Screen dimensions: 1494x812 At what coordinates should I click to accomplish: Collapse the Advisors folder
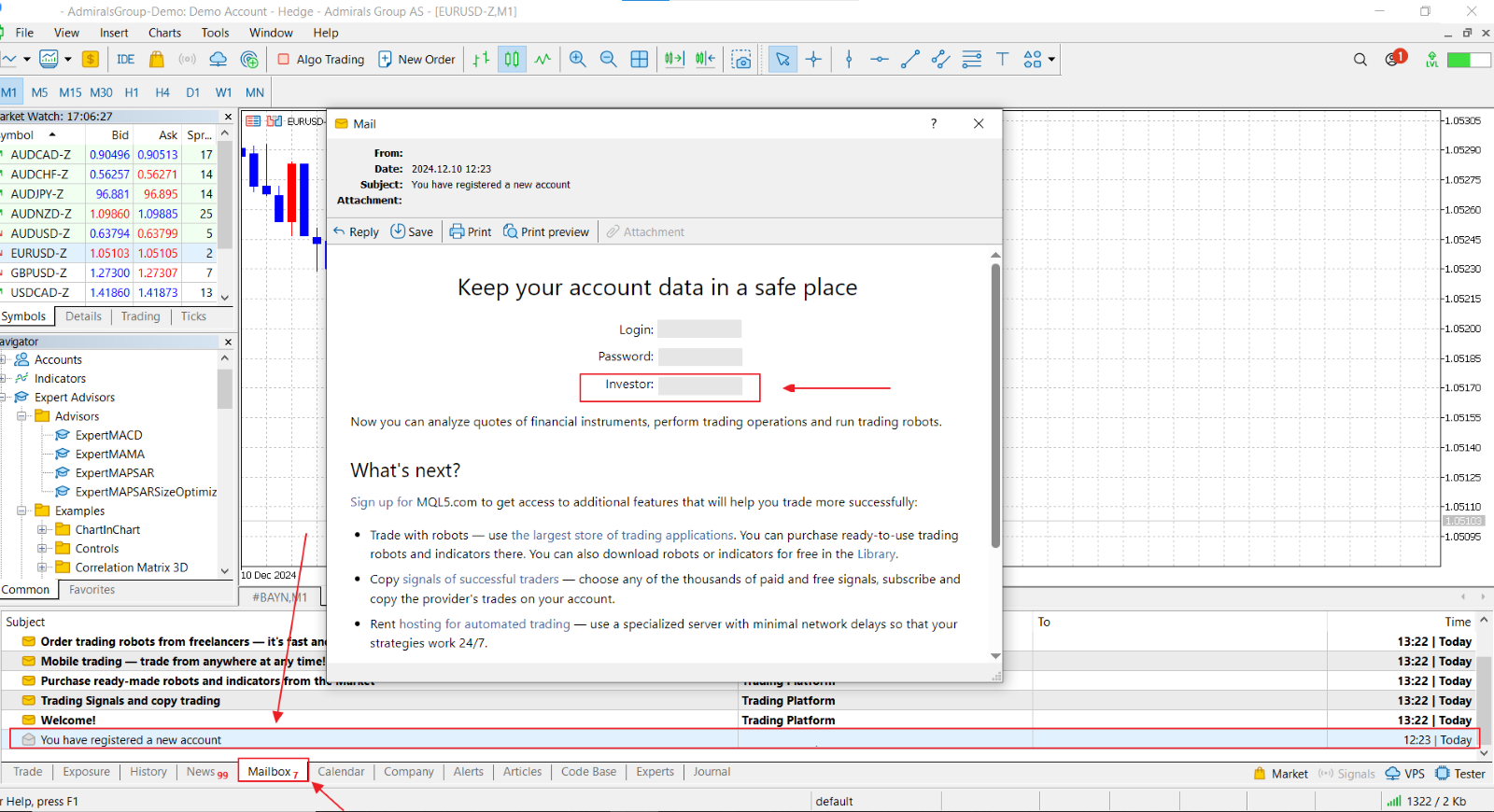click(x=21, y=416)
